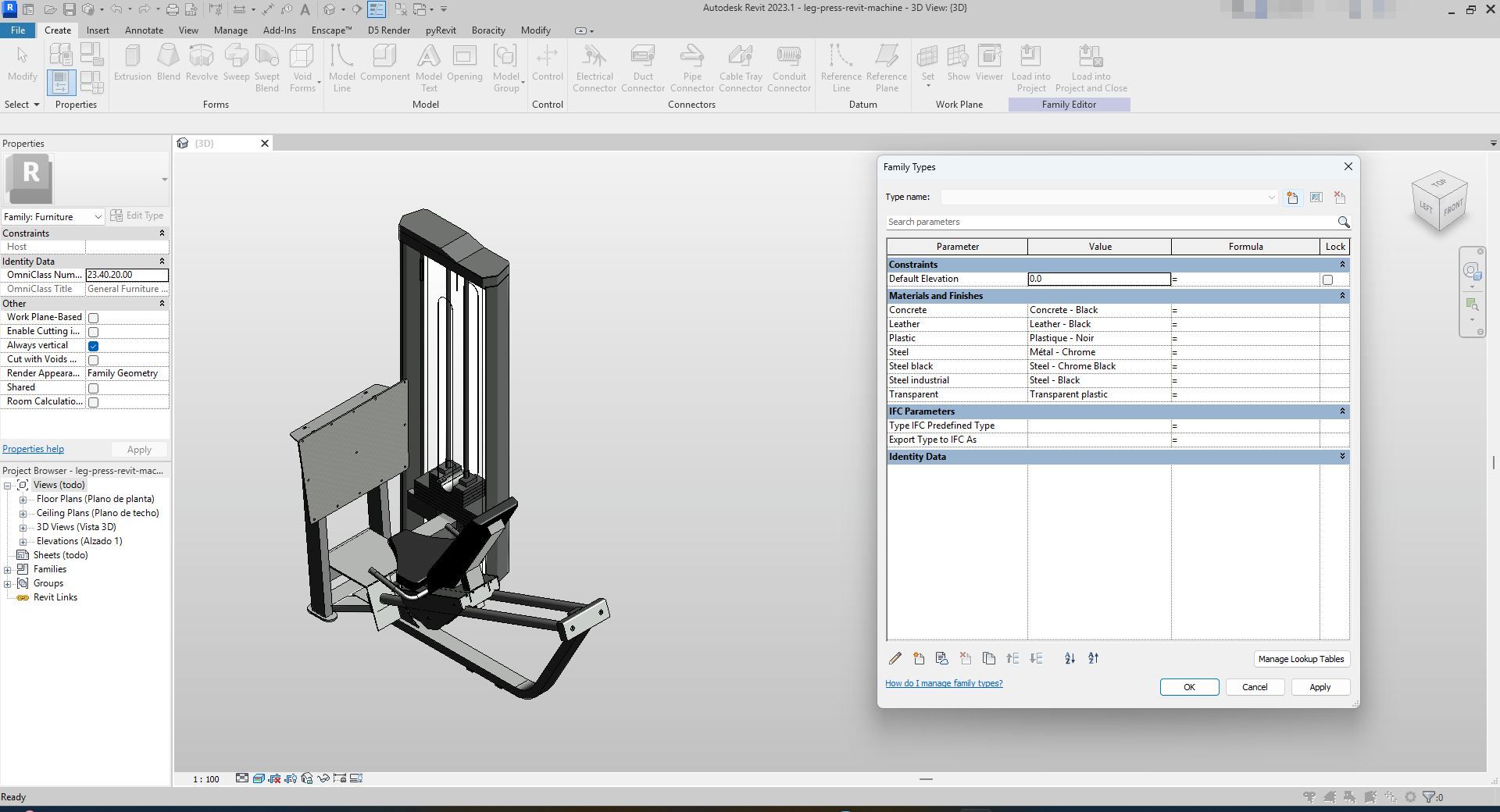1500x812 pixels.
Task: Select the Revolve form tool
Action: point(202,62)
